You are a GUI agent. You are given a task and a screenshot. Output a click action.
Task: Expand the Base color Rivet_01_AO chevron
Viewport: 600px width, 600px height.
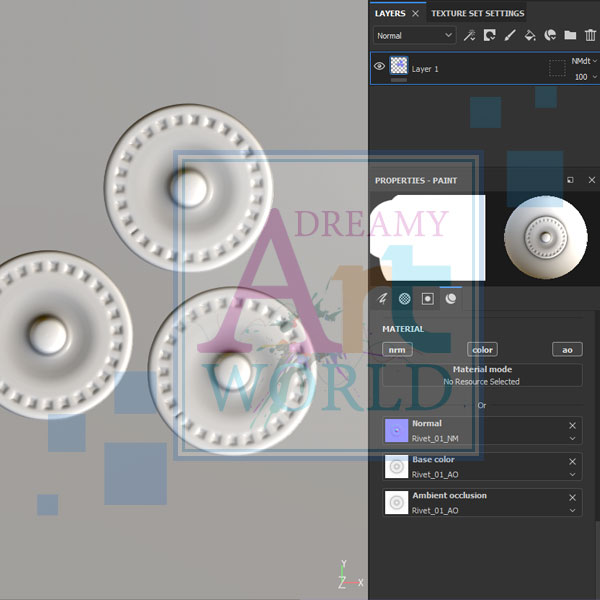click(573, 475)
